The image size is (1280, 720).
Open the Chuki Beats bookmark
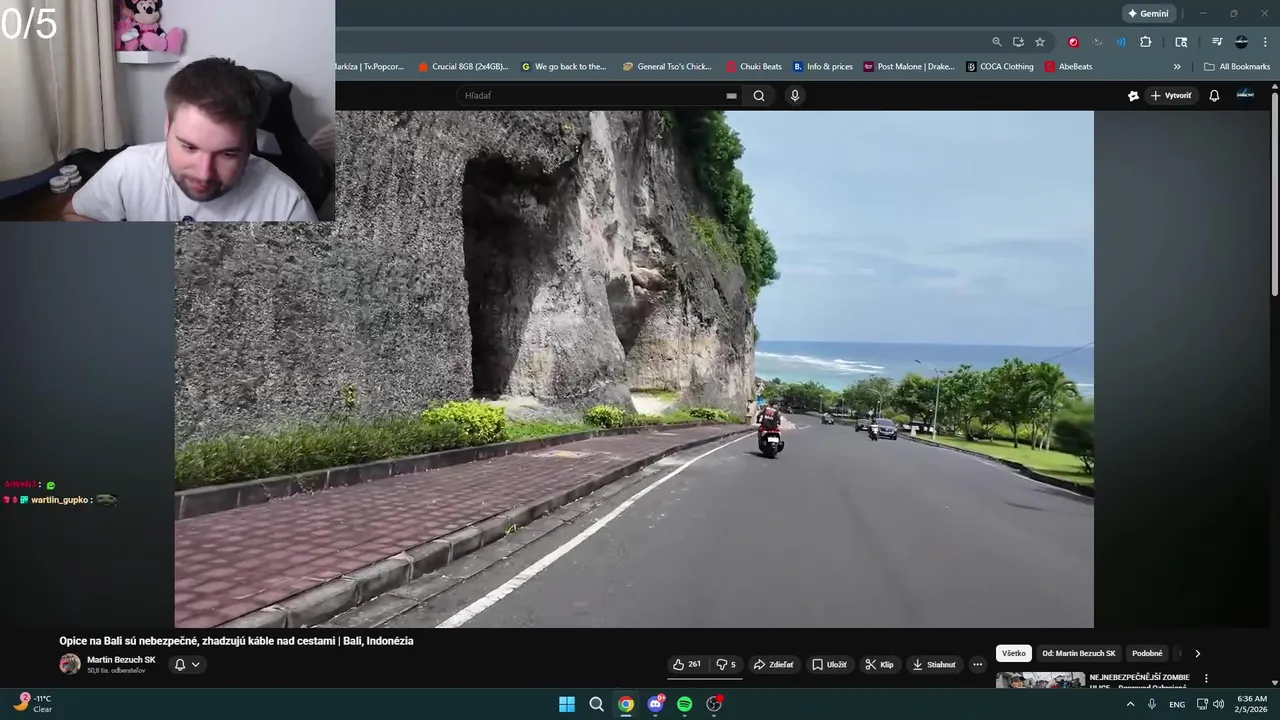pyautogui.click(x=754, y=67)
